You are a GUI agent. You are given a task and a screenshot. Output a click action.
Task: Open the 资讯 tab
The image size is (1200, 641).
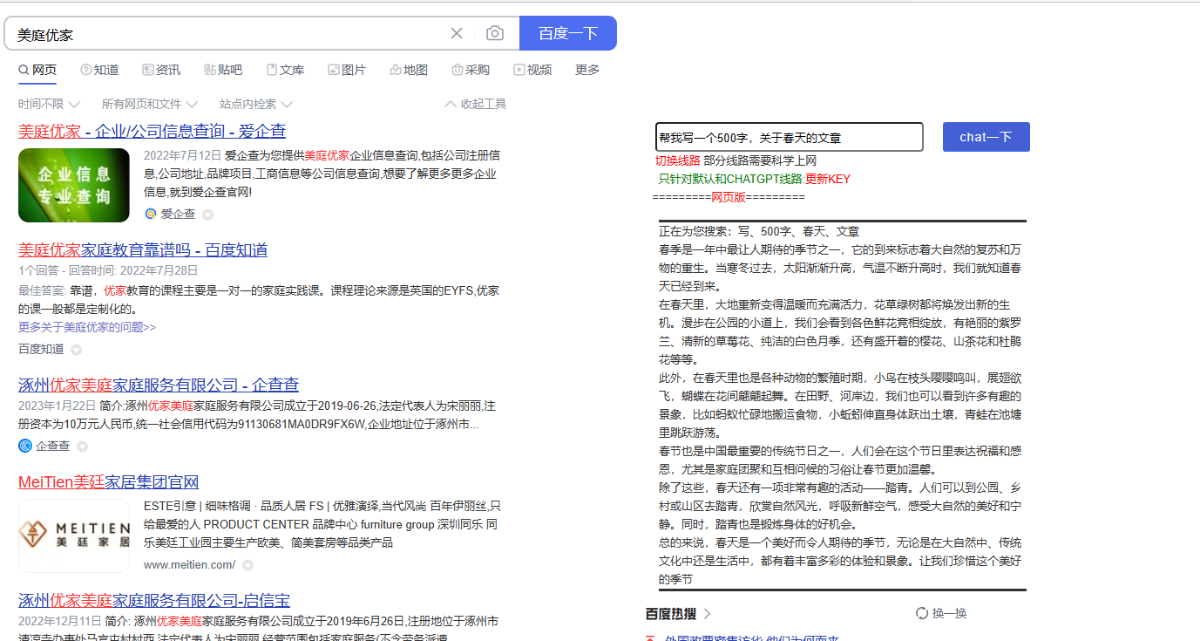tap(161, 70)
